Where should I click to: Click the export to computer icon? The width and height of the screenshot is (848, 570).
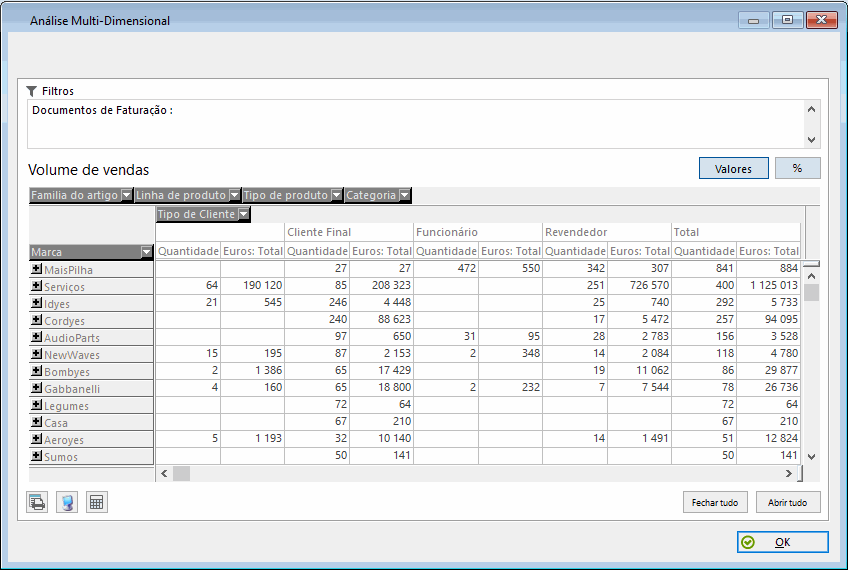(x=67, y=502)
